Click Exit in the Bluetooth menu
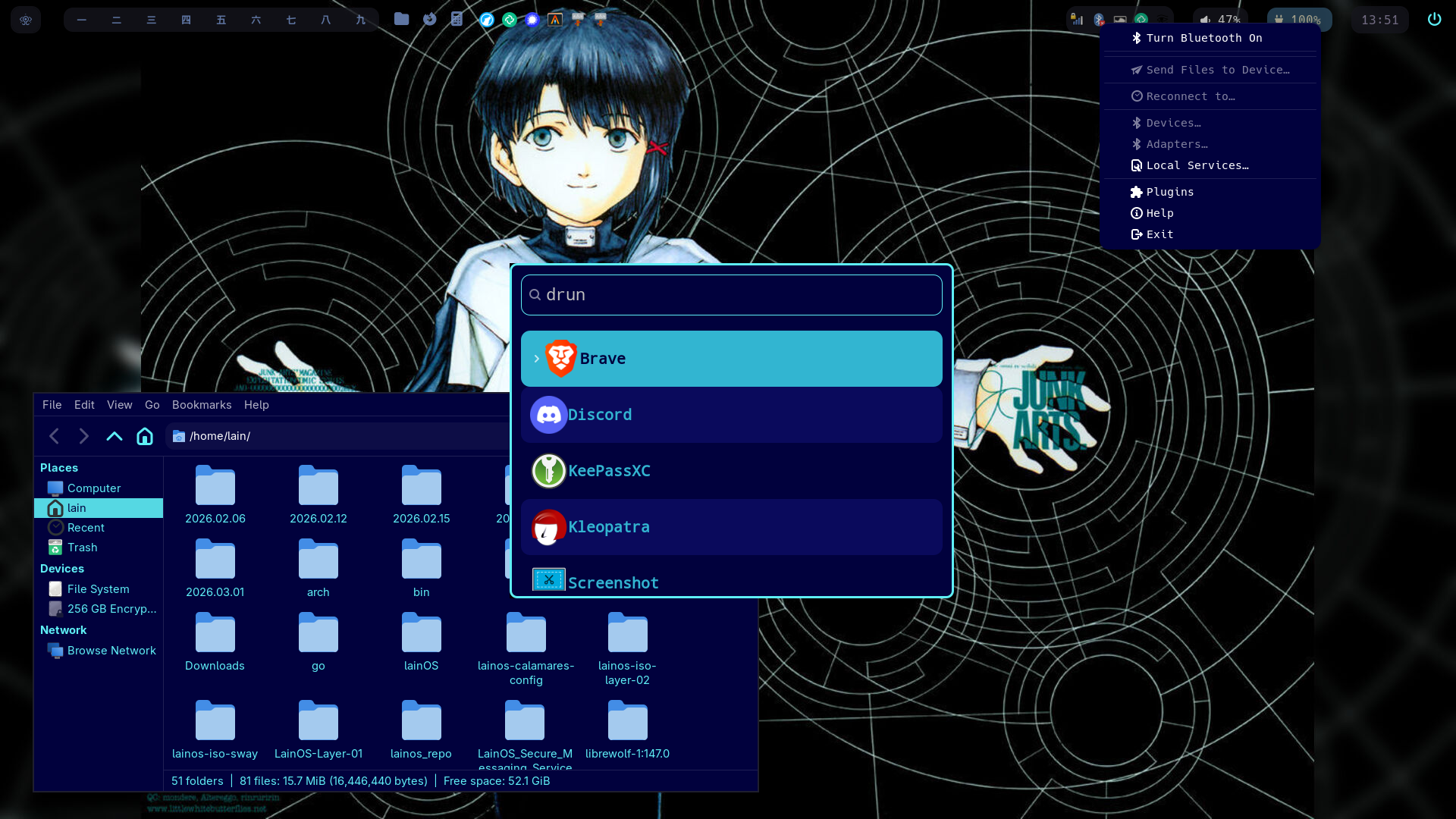This screenshot has height=819, width=1456. pyautogui.click(x=1159, y=234)
